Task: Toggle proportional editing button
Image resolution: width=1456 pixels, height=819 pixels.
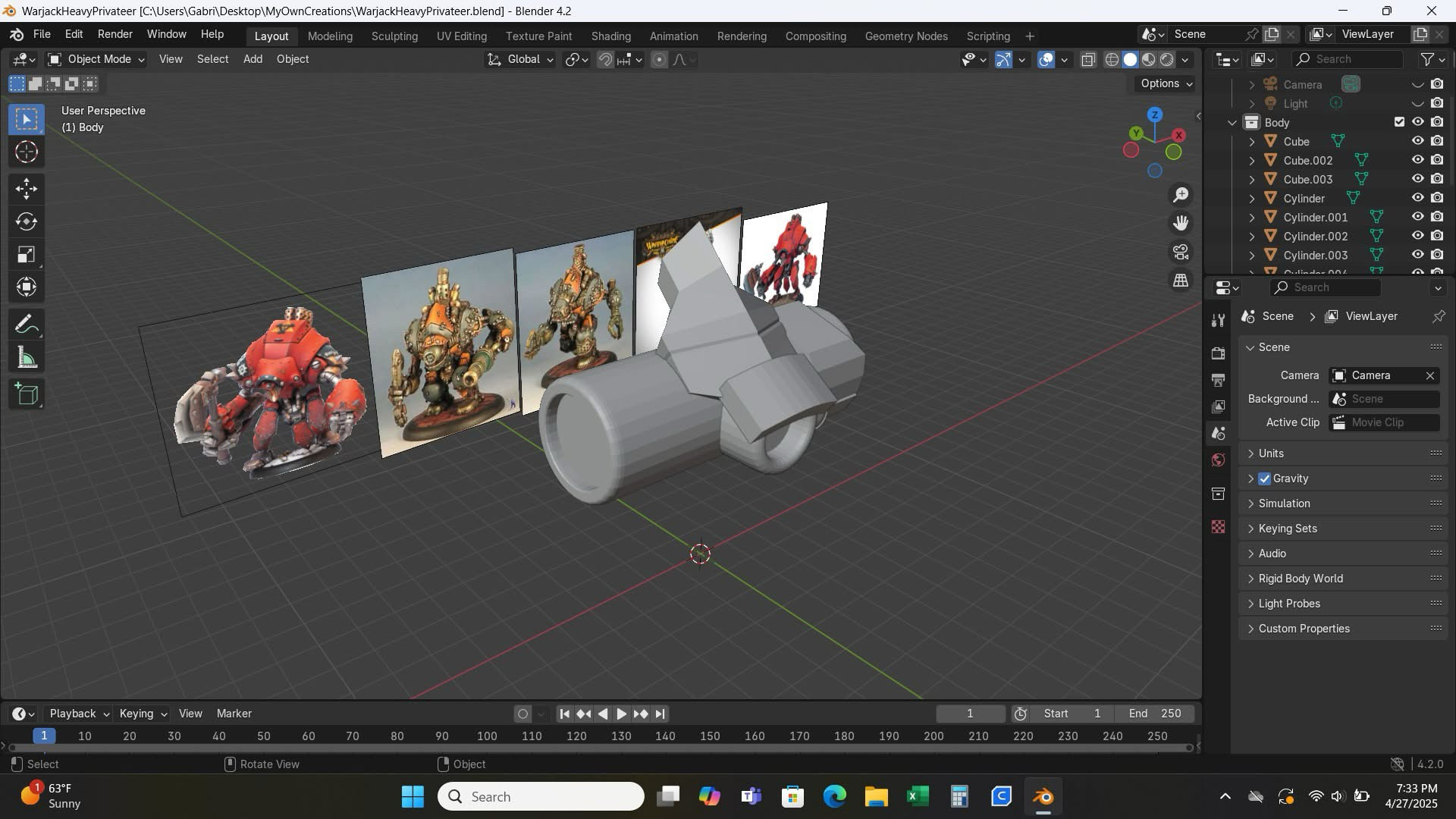Action: tap(659, 59)
